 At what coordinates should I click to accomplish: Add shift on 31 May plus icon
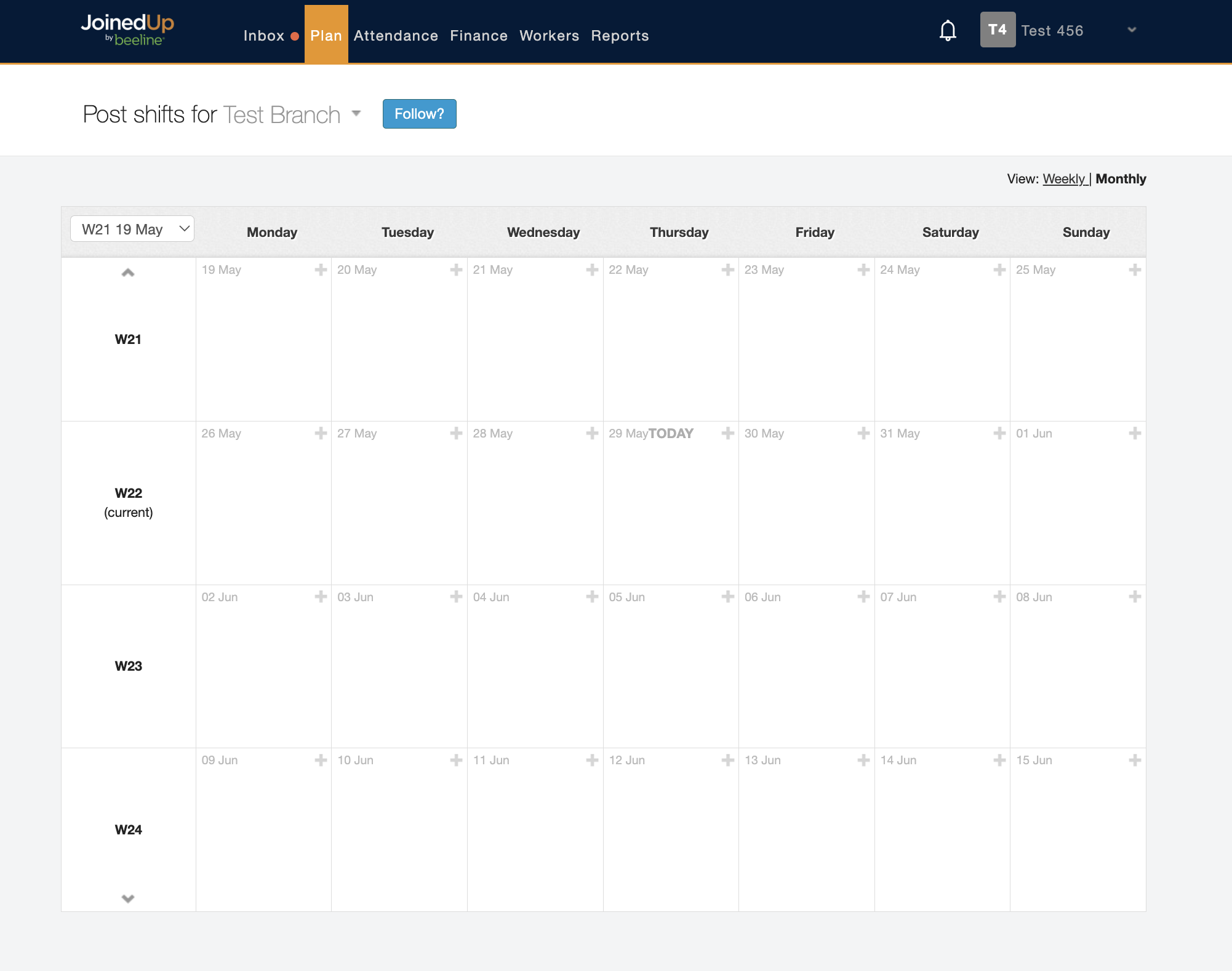tap(999, 433)
